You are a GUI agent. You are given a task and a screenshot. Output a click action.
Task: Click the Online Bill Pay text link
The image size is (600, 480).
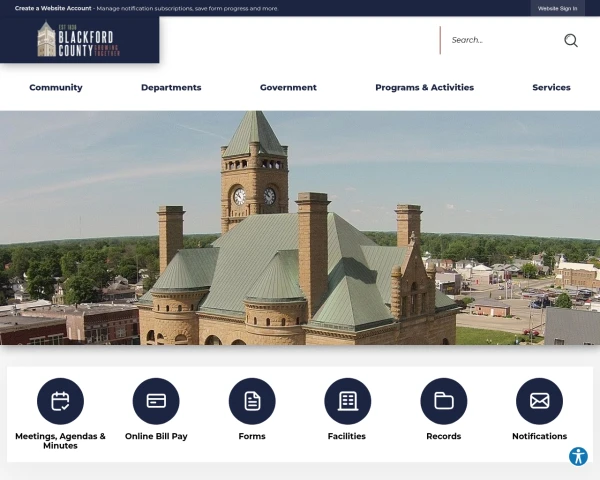pyautogui.click(x=156, y=436)
